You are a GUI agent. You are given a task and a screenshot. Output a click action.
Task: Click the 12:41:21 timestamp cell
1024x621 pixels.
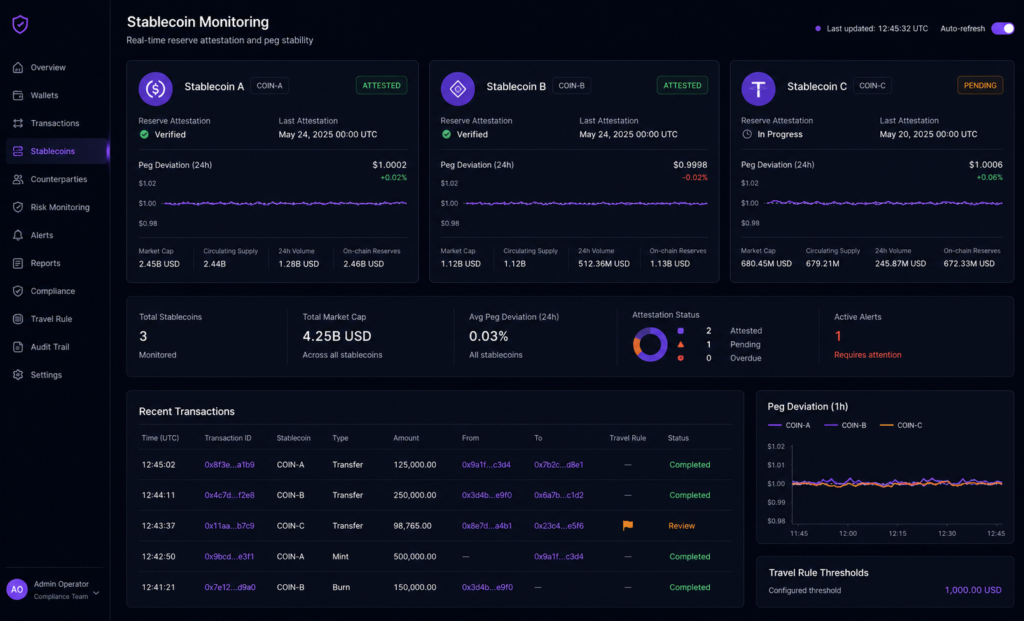(158, 587)
